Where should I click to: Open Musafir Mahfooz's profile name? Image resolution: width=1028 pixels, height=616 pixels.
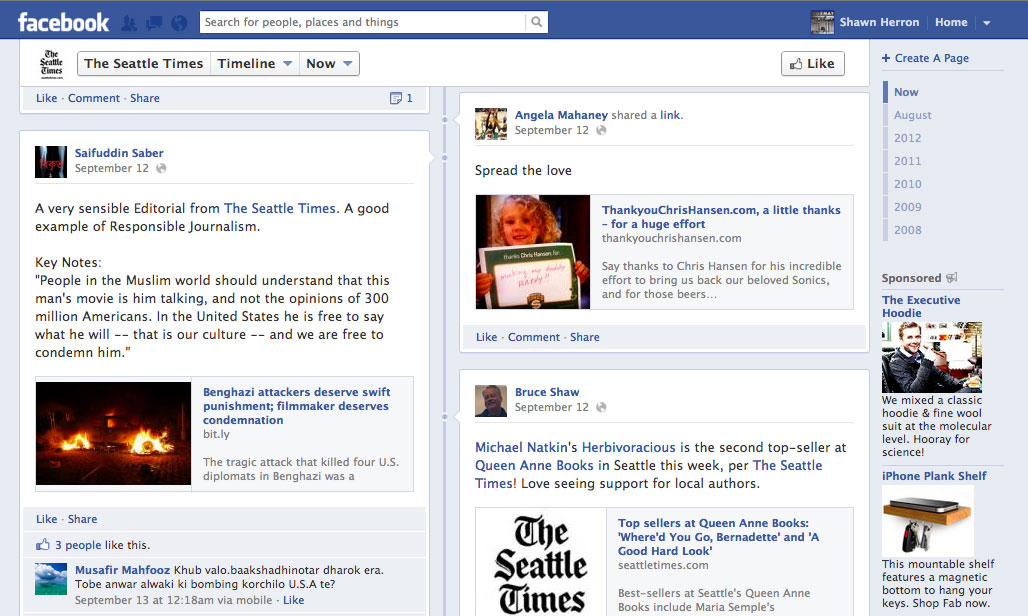(x=122, y=570)
